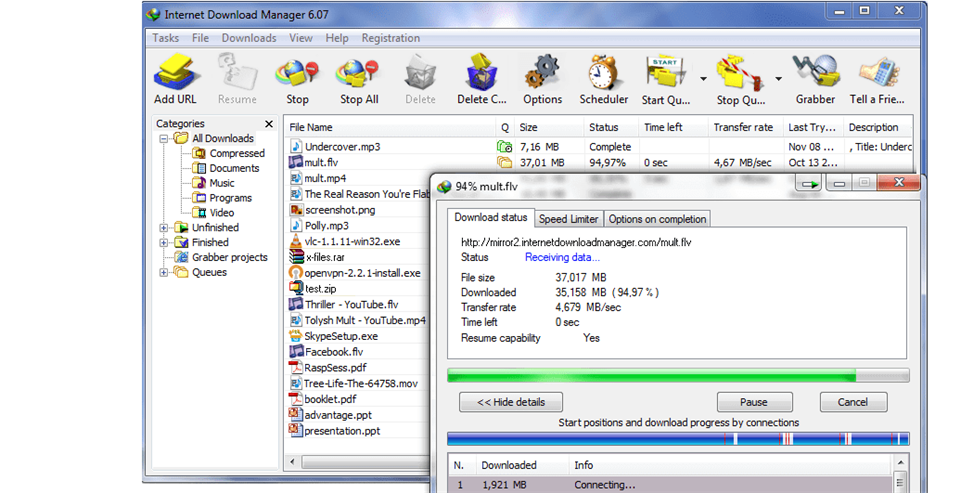Expand the Unfinished category tree node
This screenshot has width=960, height=493.
tap(164, 228)
